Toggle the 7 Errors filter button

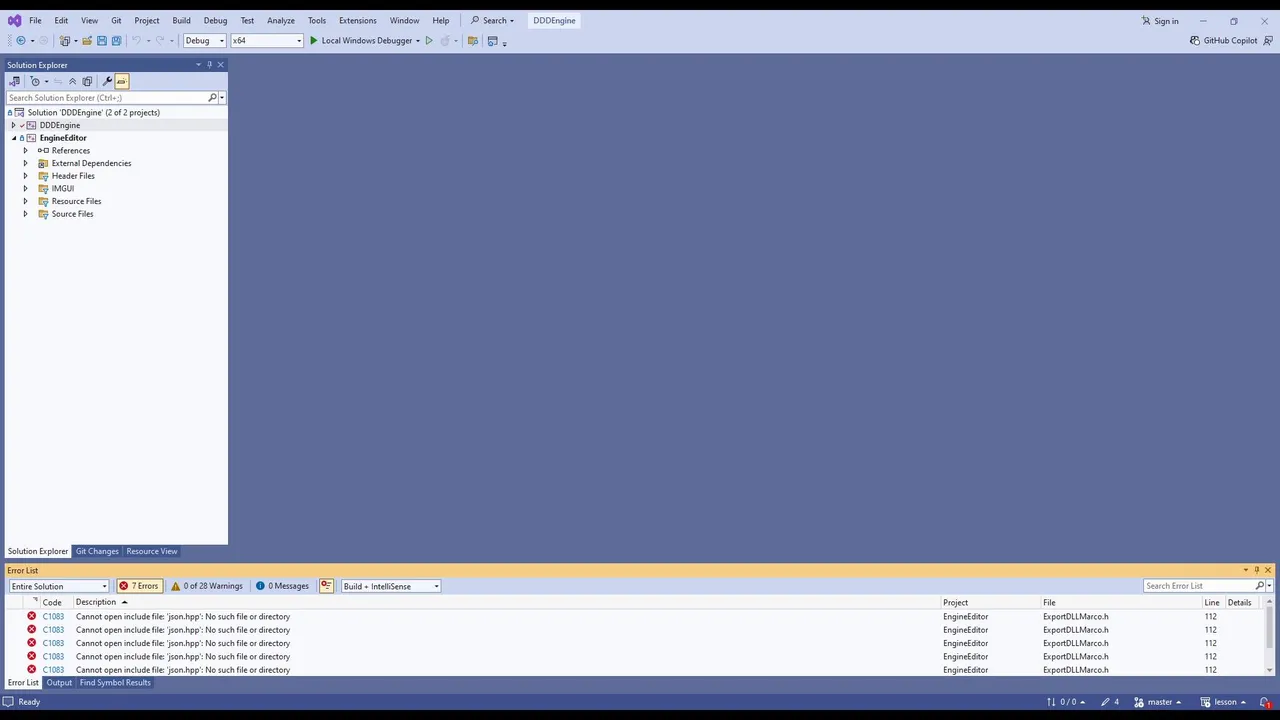139,586
